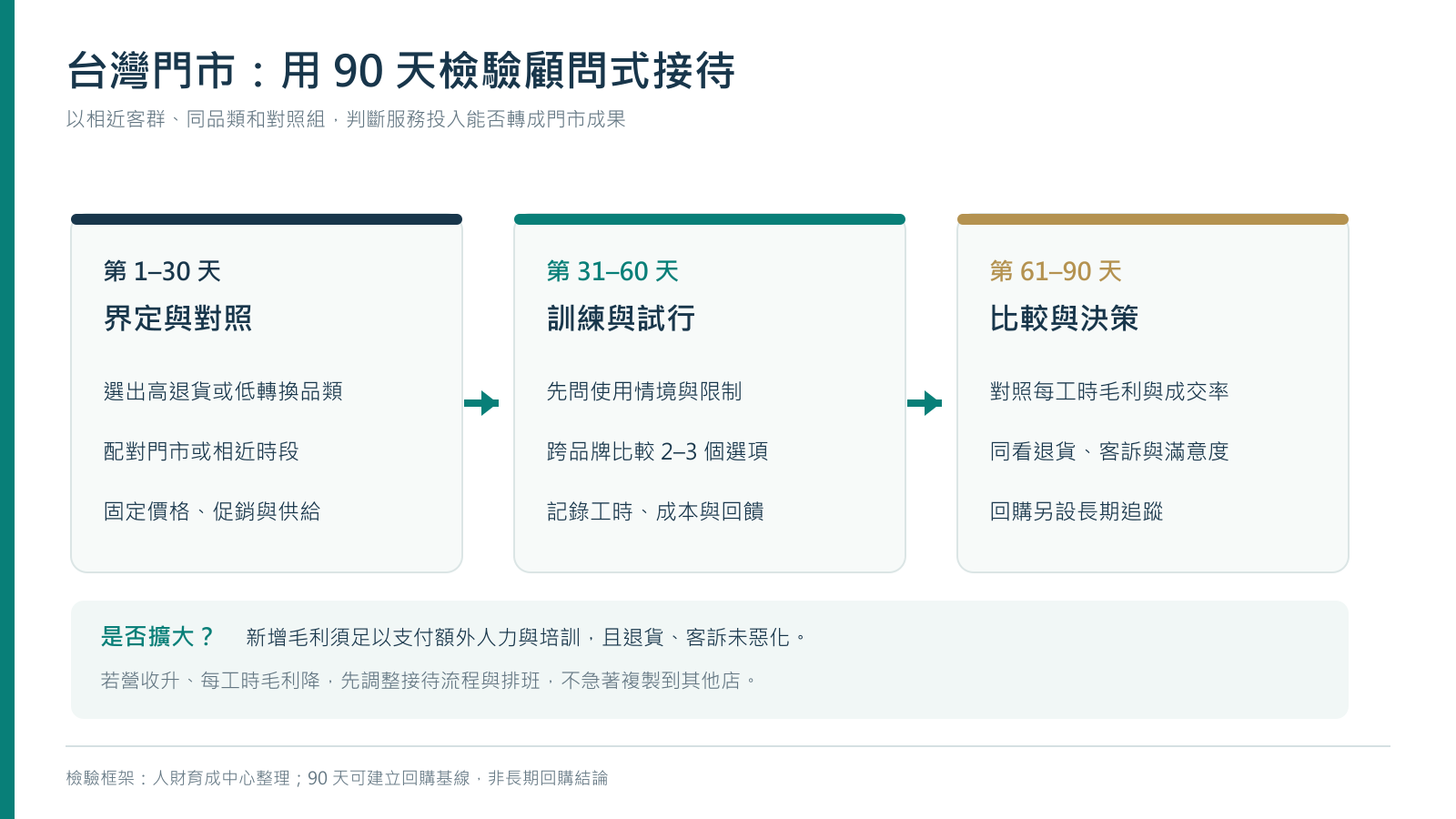This screenshot has height=819, width=1456.
Task: Click the label 第 31–60 天
Action: click(x=612, y=271)
